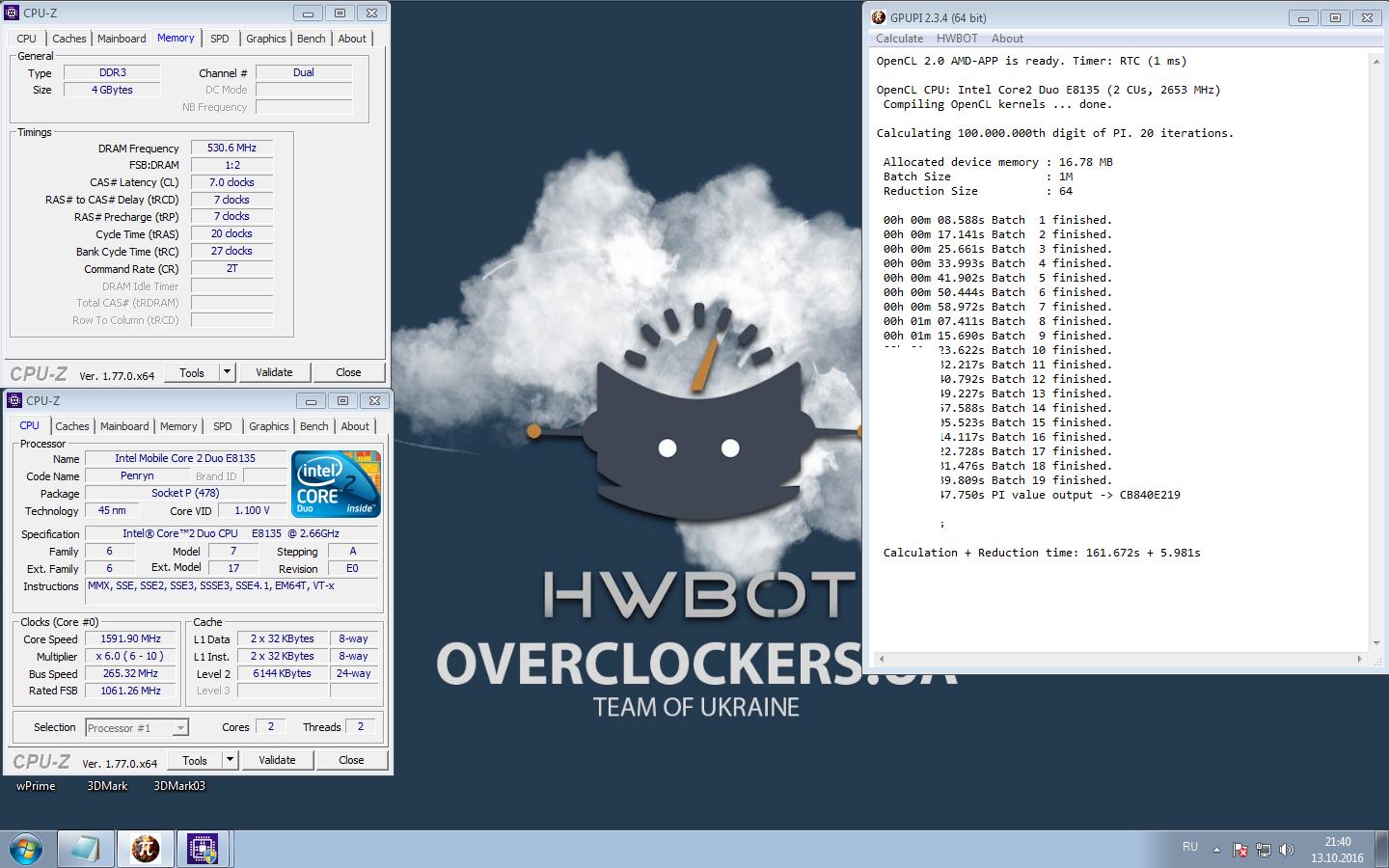
Task: Click the Core VID 1.100 V field
Action: click(x=252, y=510)
